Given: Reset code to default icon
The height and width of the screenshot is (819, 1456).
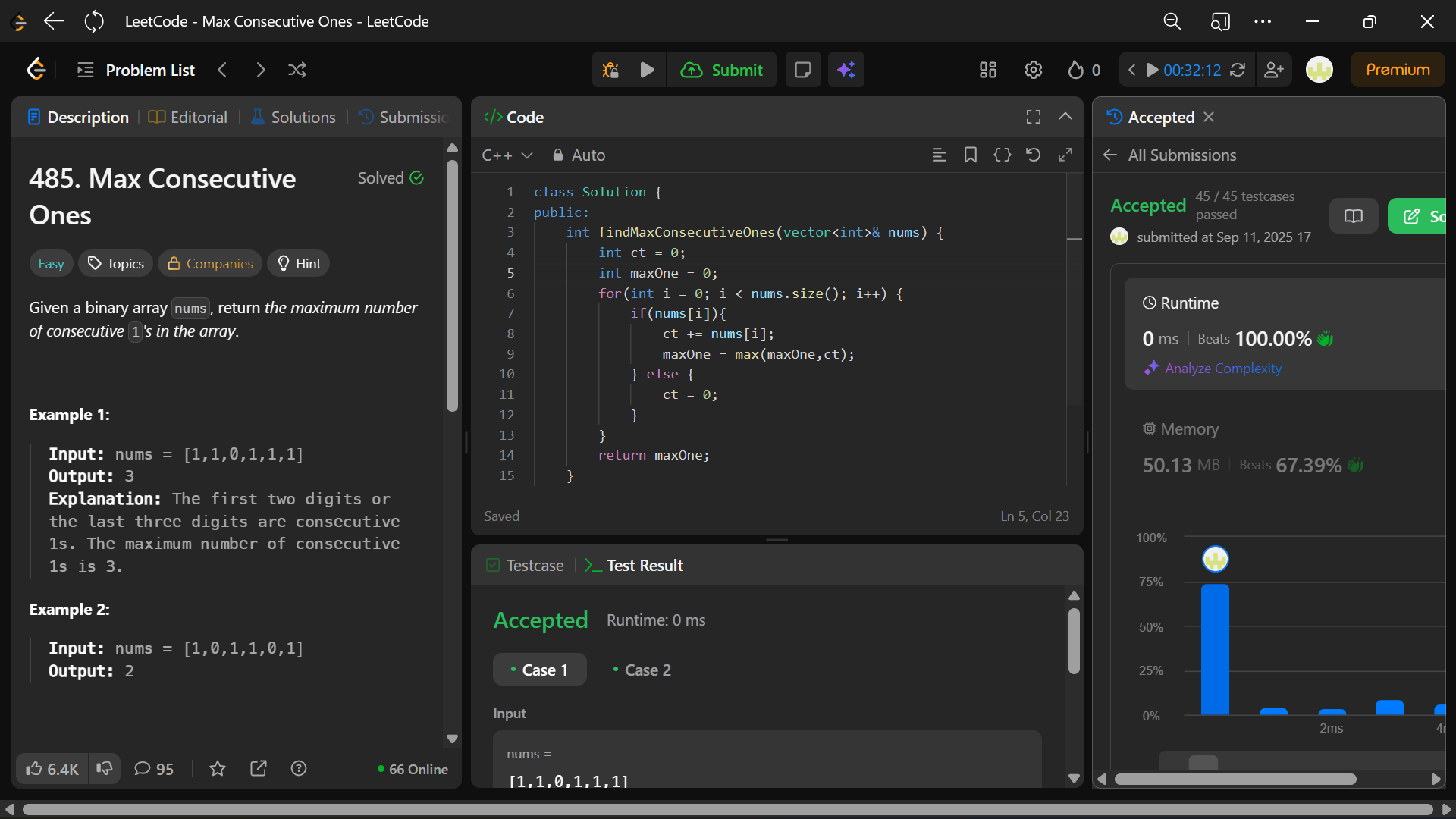Looking at the screenshot, I should tap(1033, 155).
